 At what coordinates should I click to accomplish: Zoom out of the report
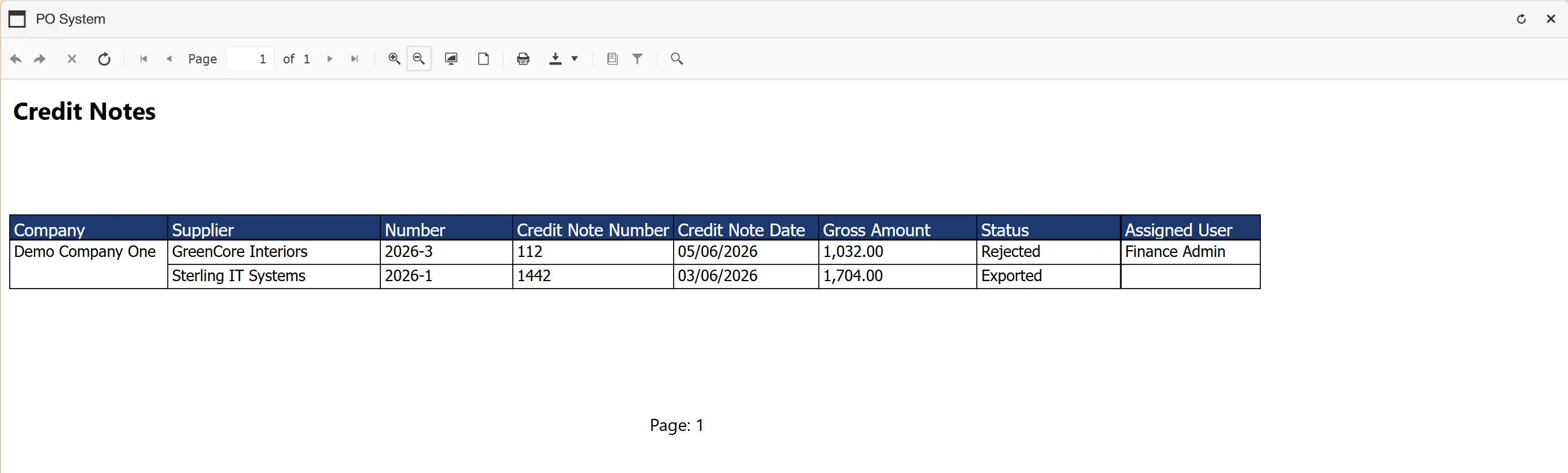[x=419, y=58]
